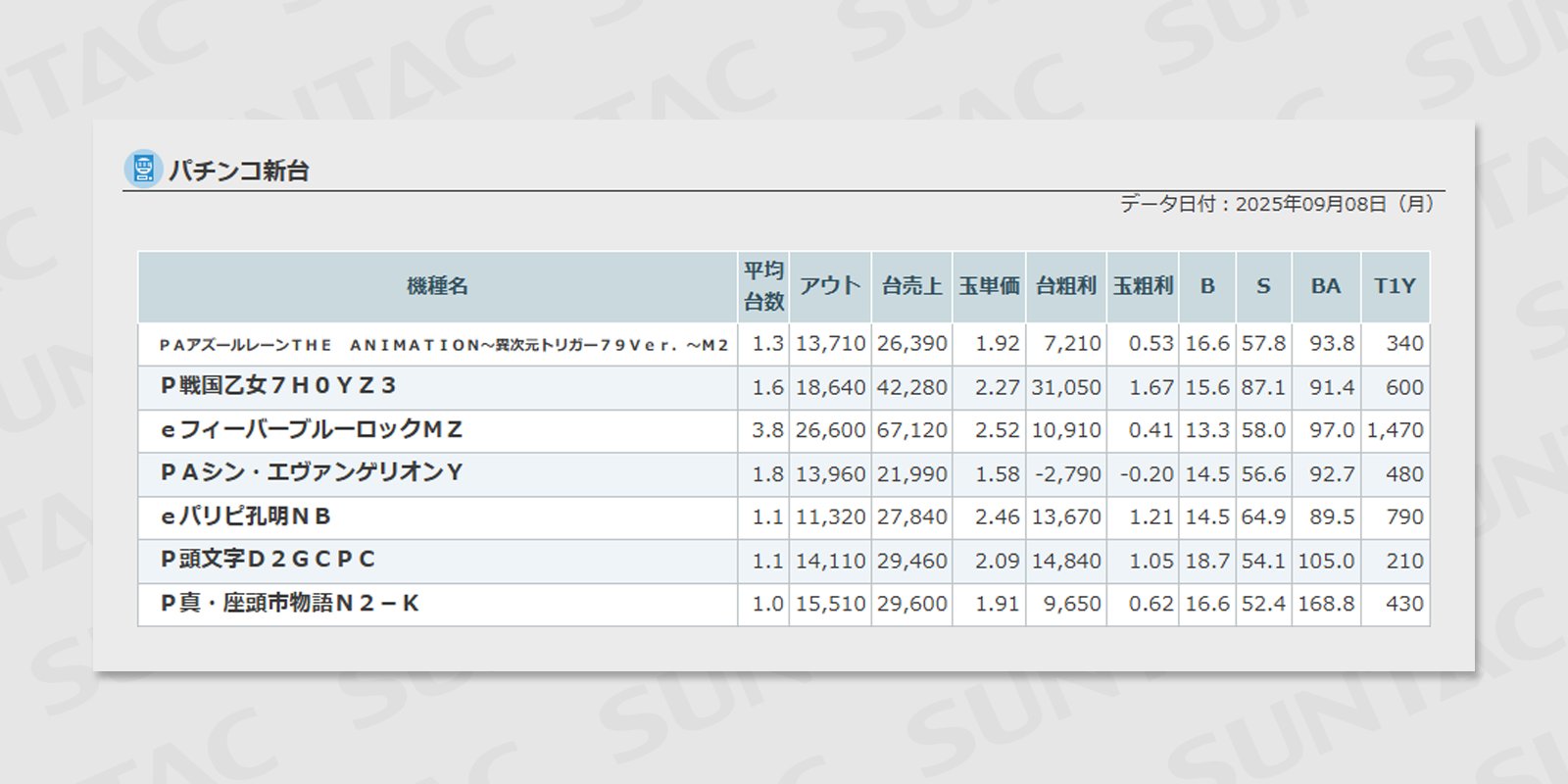Screen dimensions: 1568x784
Task: Click machine name P頭文字D2GCPC
Action: 268,560
